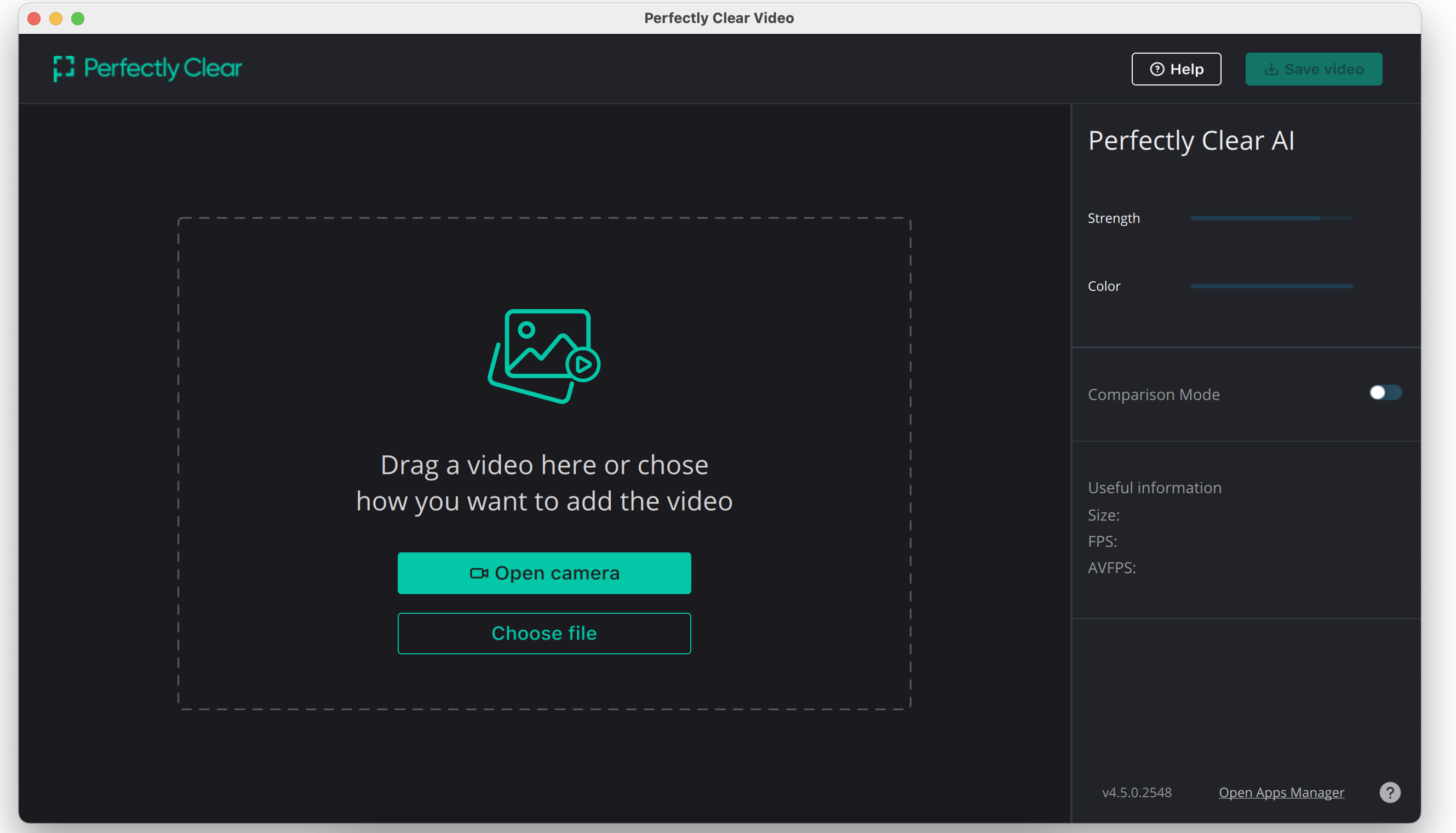Image resolution: width=1456 pixels, height=833 pixels.
Task: Close the Perfectly Clear Video window
Action: tap(34, 18)
